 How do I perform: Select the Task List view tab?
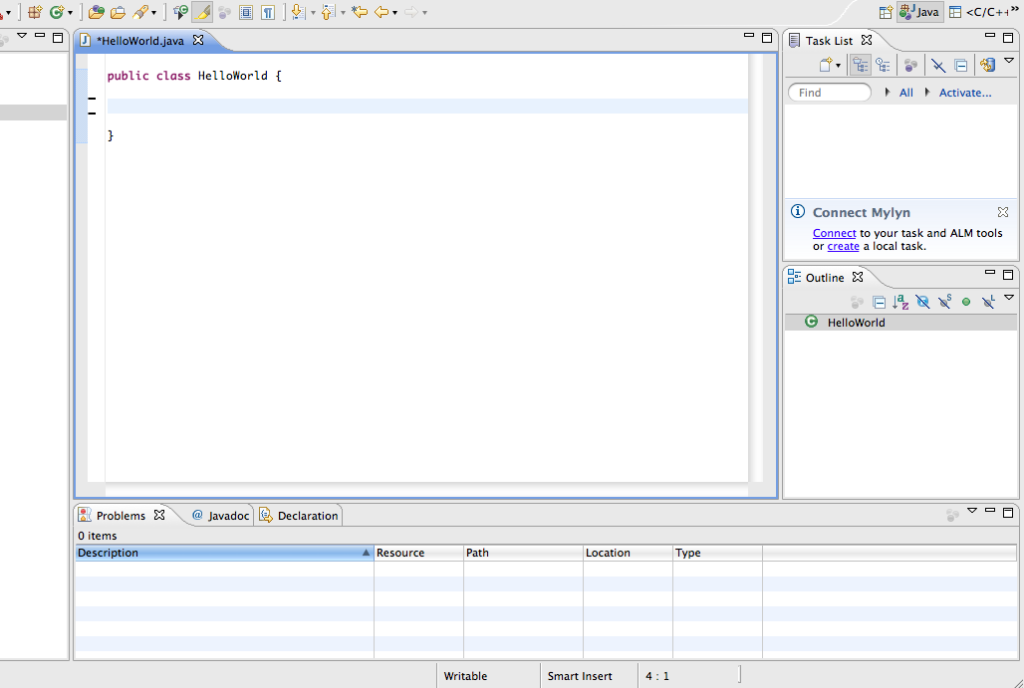point(829,40)
